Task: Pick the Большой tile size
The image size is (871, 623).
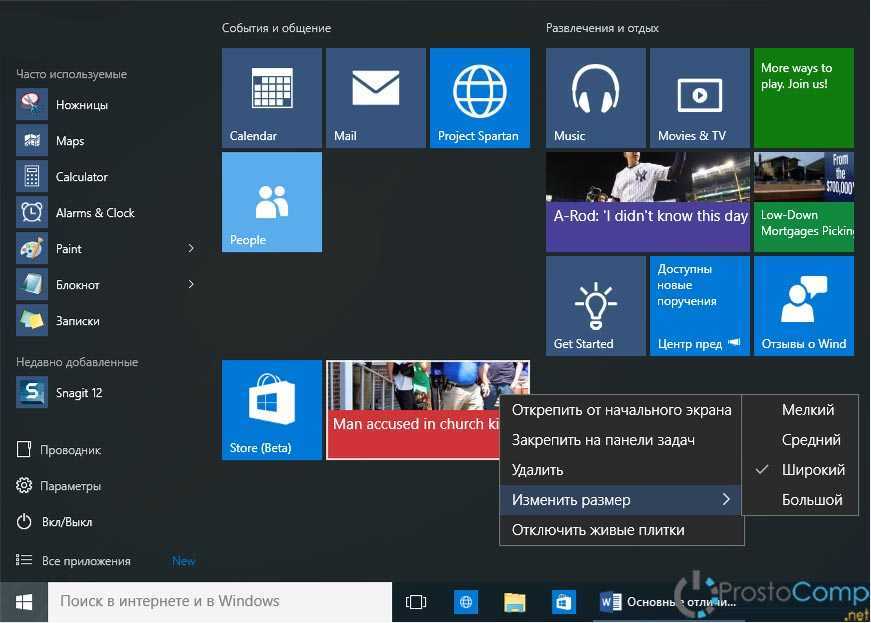Action: (812, 500)
